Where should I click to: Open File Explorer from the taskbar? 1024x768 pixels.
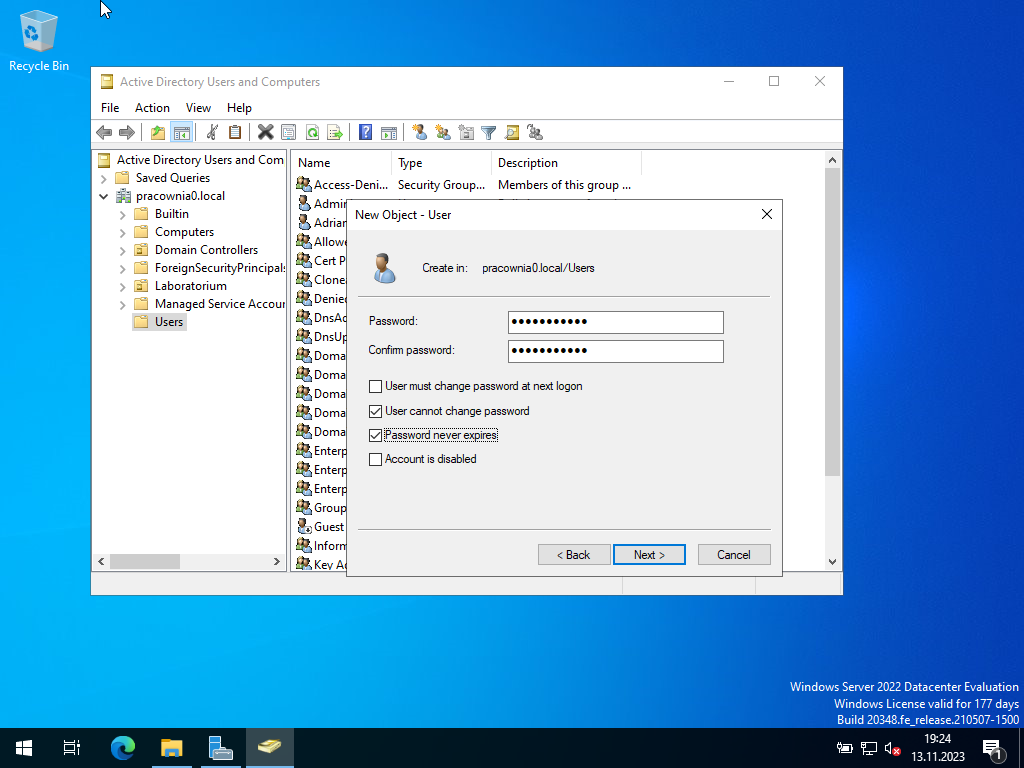pyautogui.click(x=172, y=747)
